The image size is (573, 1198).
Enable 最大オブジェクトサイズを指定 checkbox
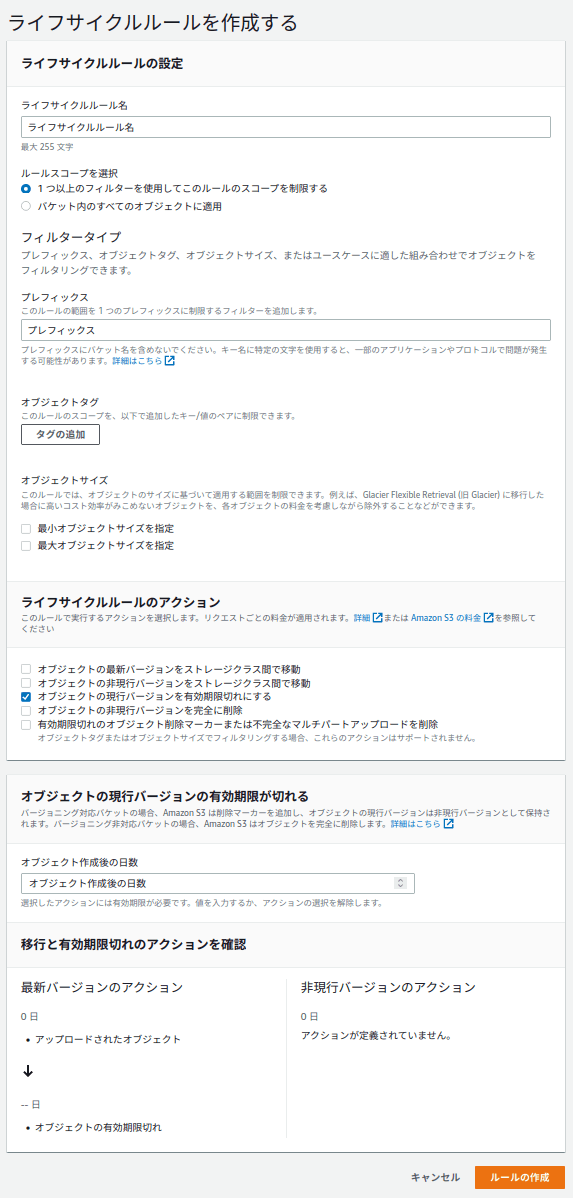click(x=26, y=546)
